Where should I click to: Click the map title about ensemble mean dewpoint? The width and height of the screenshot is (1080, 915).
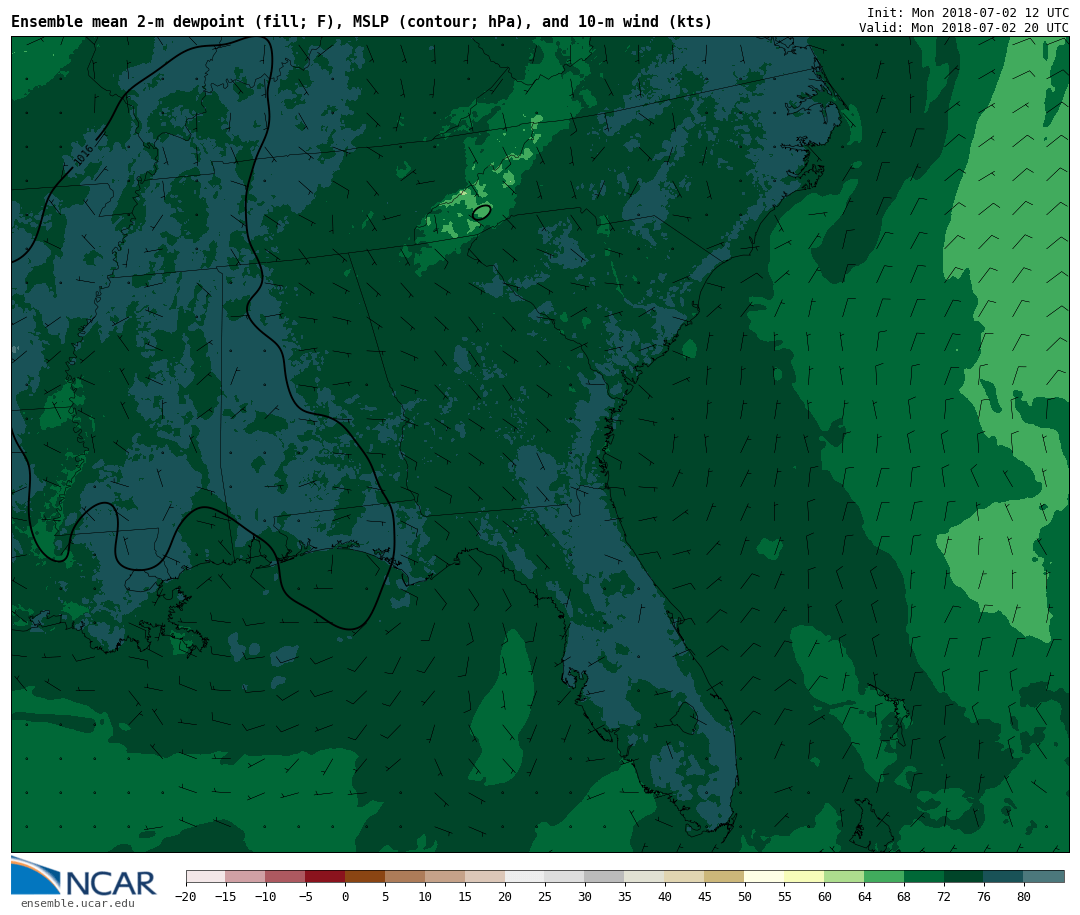[362, 22]
